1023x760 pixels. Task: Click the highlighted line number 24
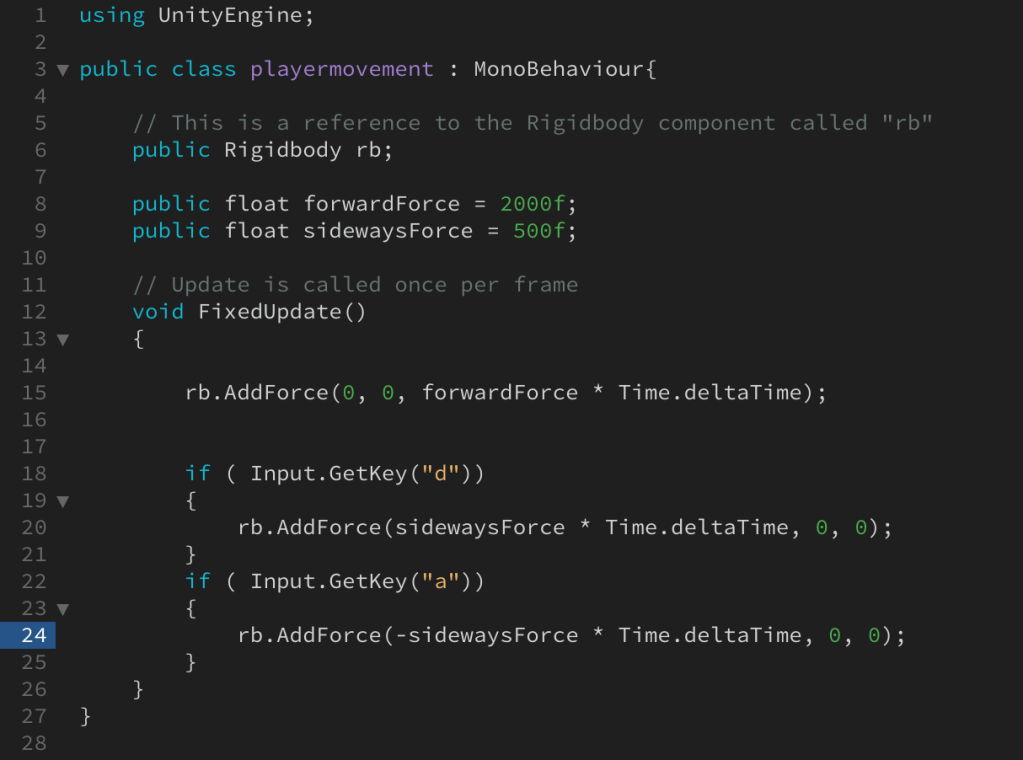[33, 635]
